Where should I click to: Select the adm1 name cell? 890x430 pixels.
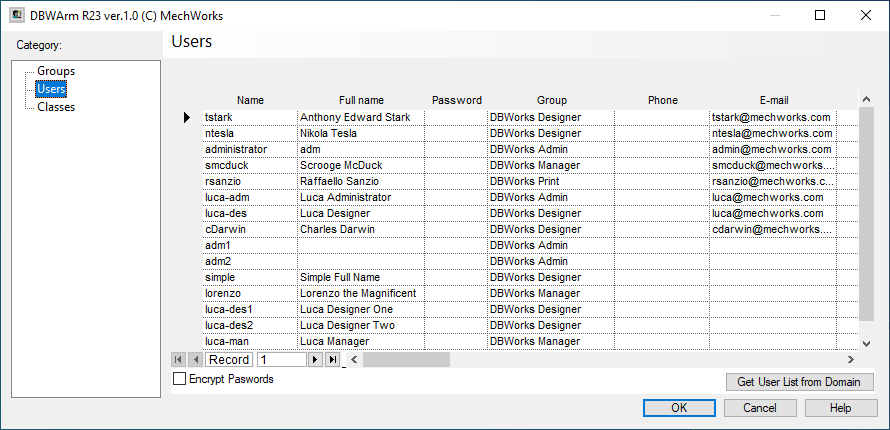tap(250, 245)
